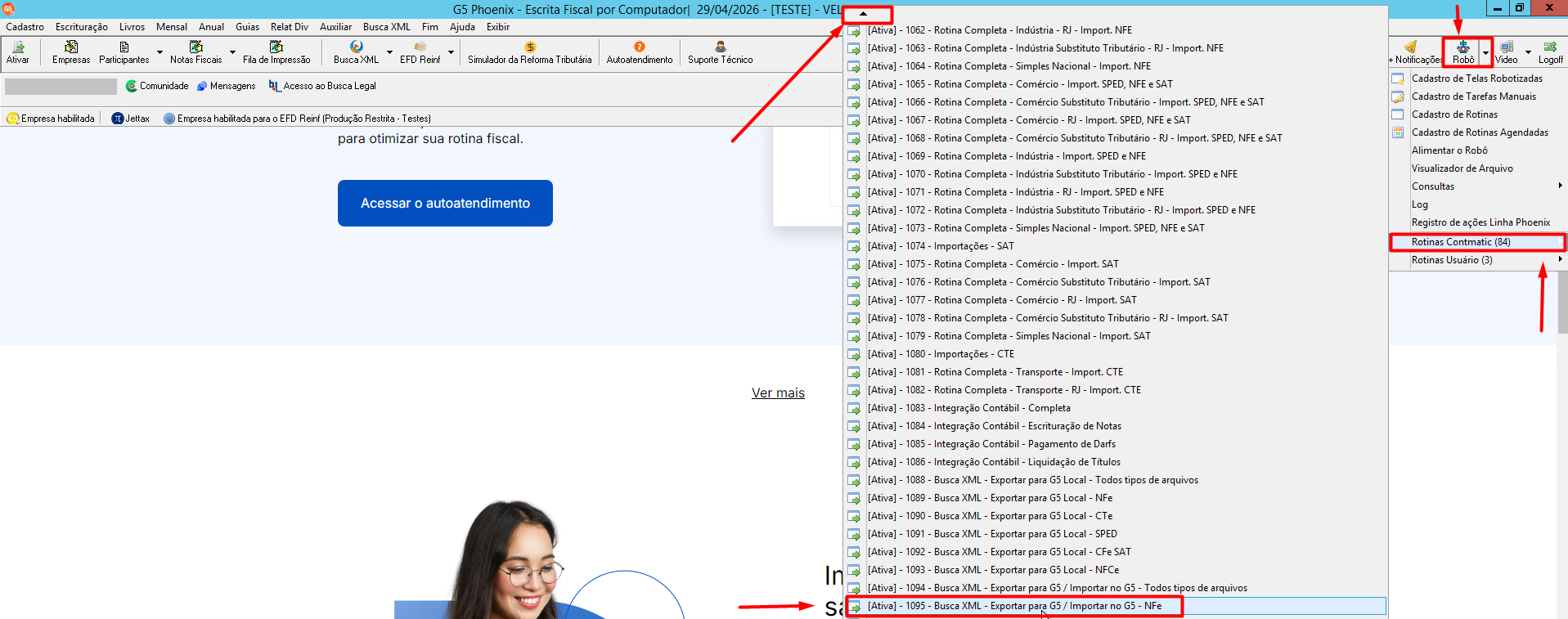Expand the EFD Reinf dropdown arrow
Screen dimensions: 1568x619
pyautogui.click(x=451, y=52)
